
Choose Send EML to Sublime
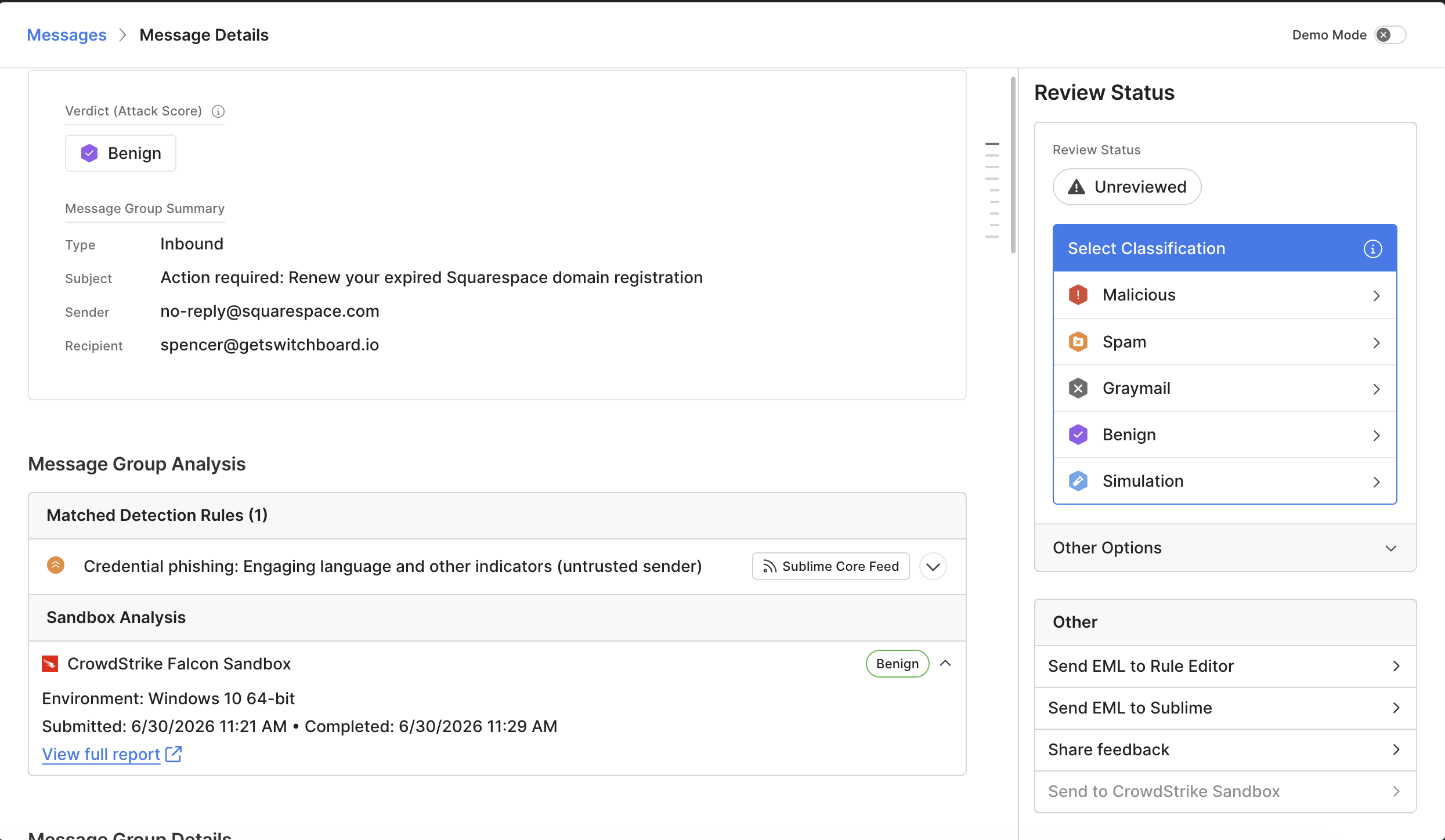pyautogui.click(x=1225, y=708)
